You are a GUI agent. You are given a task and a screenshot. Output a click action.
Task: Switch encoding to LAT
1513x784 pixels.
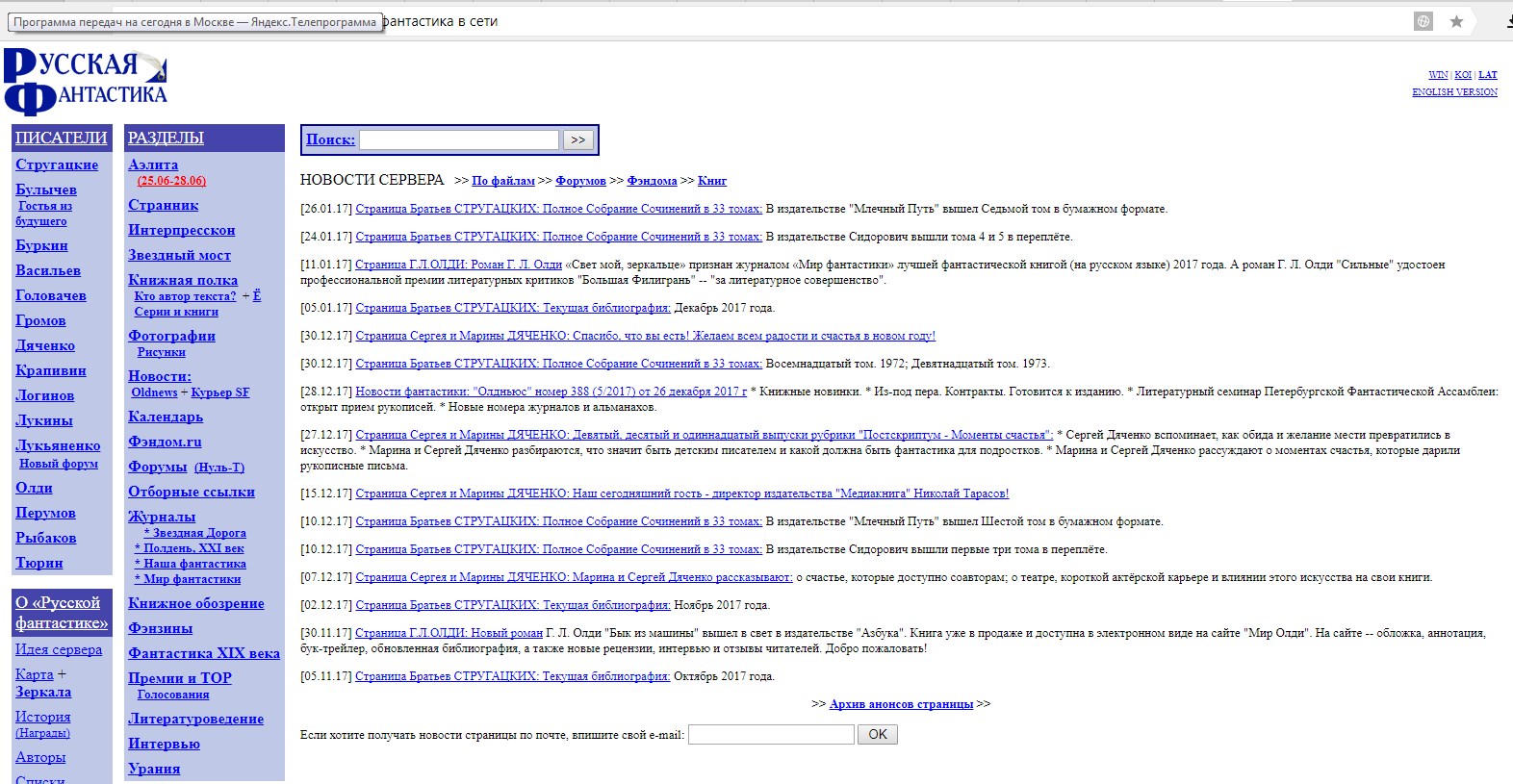click(1488, 75)
